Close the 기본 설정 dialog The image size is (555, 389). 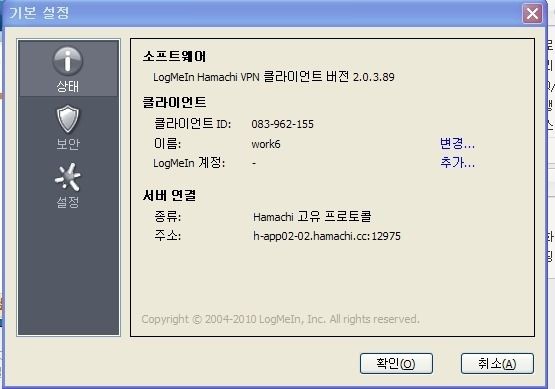[532, 14]
